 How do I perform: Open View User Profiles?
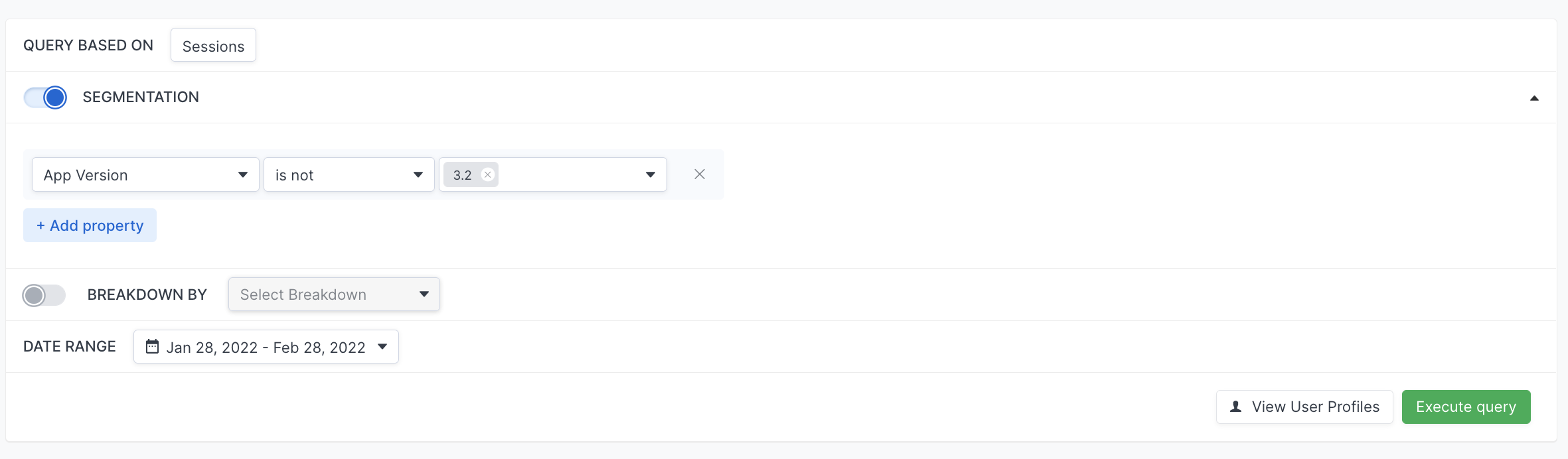coord(1304,407)
